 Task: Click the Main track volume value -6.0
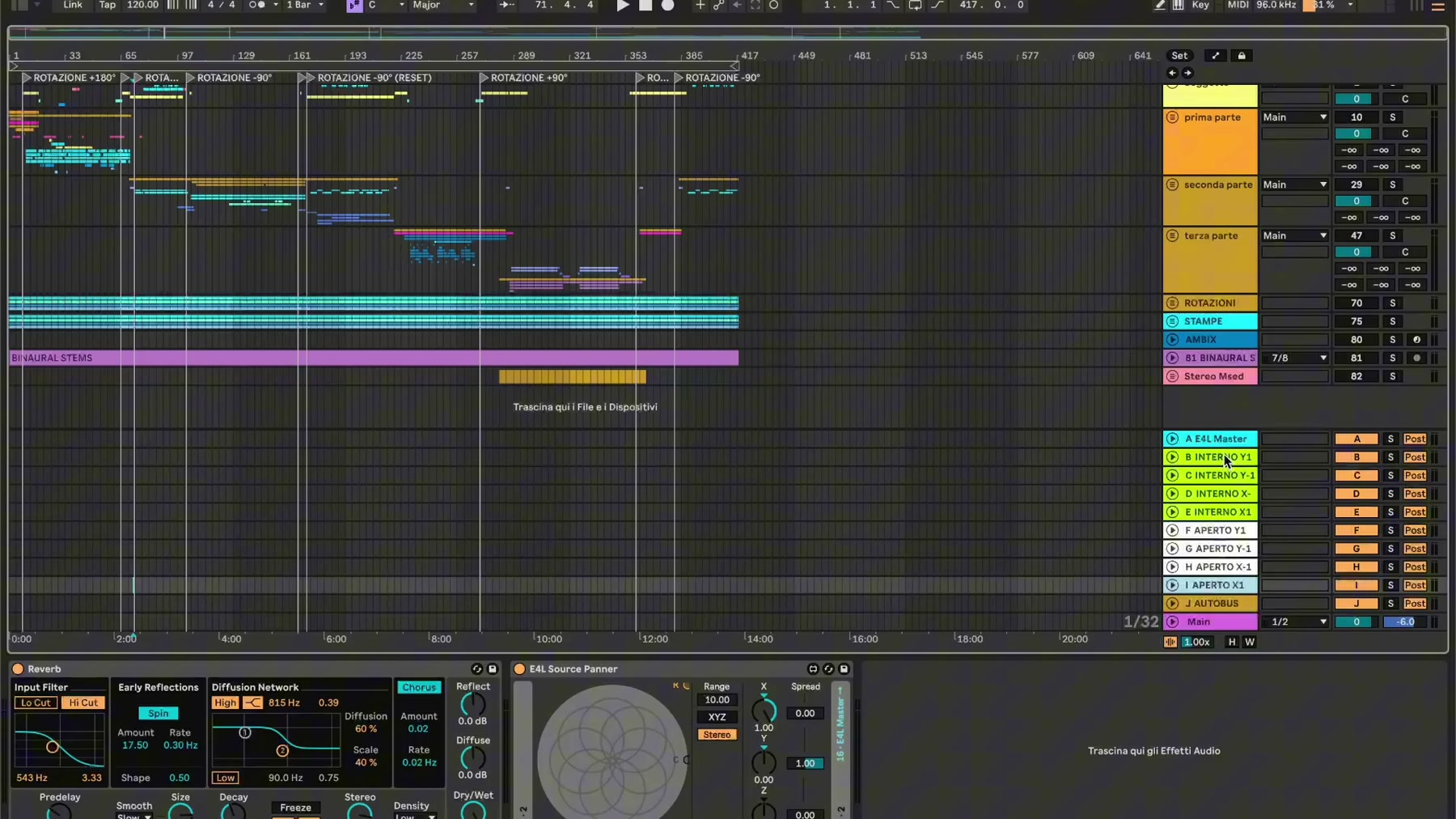pyautogui.click(x=1405, y=622)
